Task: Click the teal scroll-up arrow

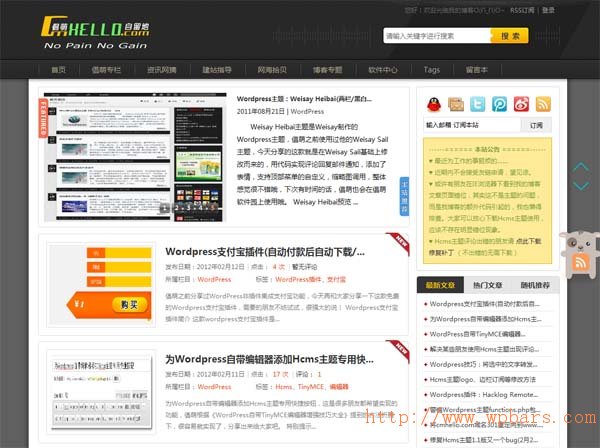Action: [581, 167]
